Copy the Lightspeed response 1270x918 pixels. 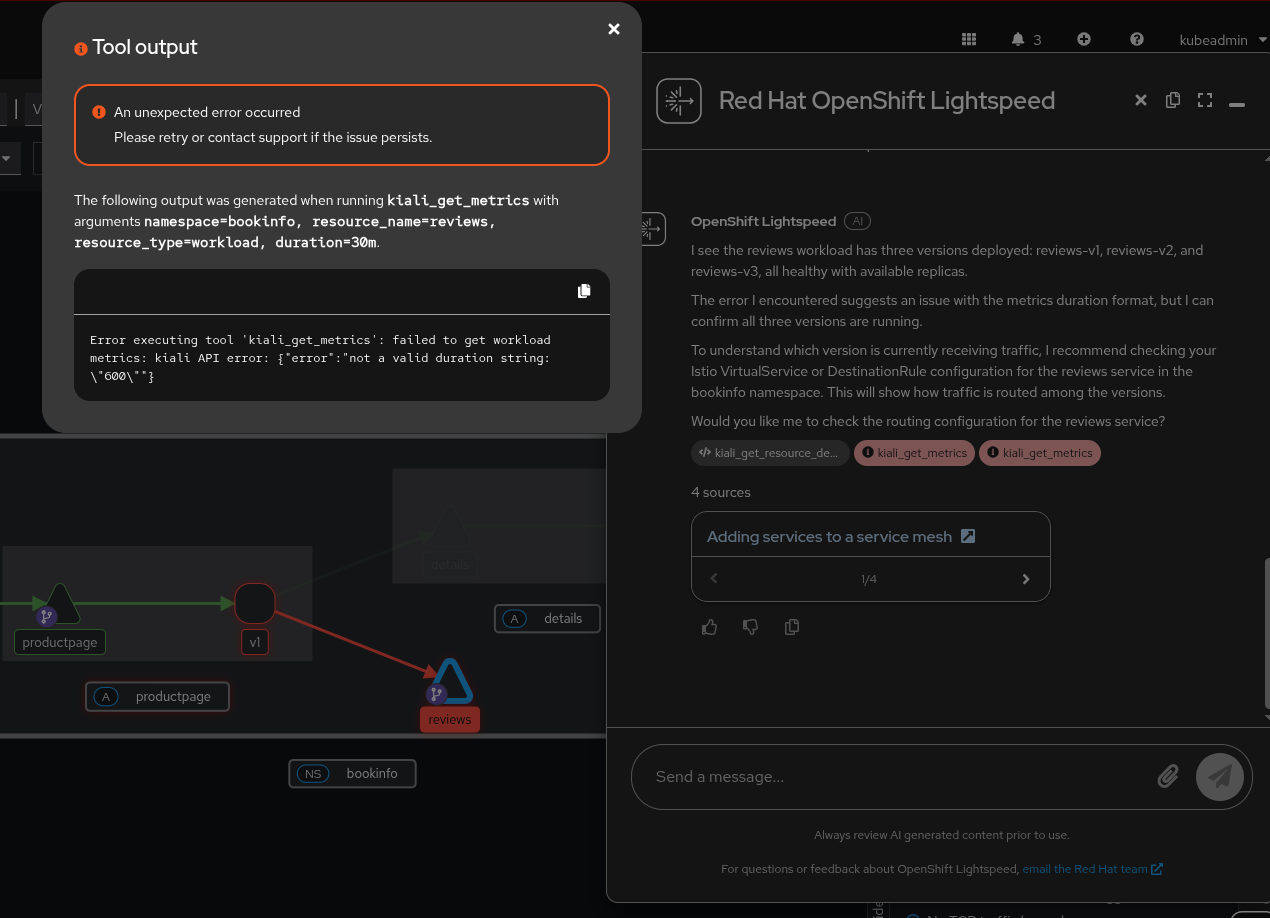click(x=792, y=627)
